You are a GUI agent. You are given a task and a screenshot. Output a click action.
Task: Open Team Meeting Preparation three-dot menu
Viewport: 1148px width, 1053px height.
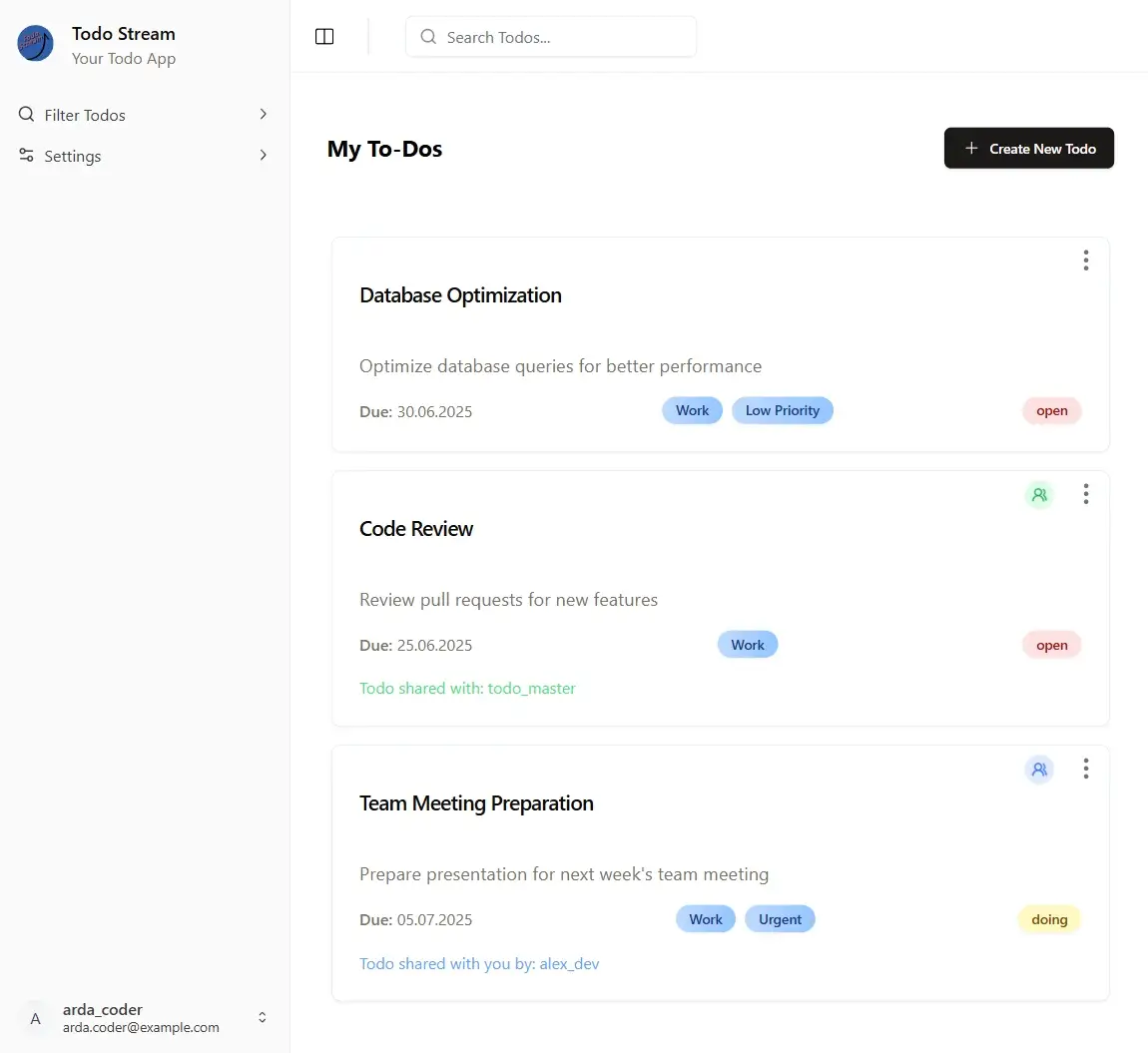(x=1085, y=769)
